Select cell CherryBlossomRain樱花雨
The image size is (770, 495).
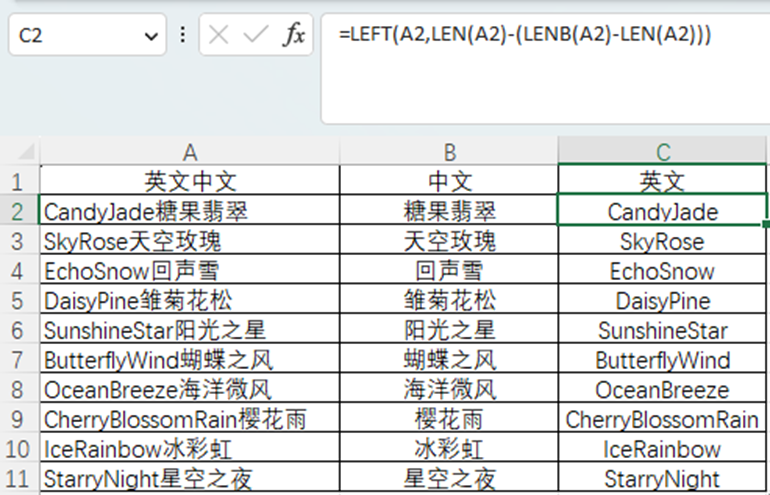[190, 418]
